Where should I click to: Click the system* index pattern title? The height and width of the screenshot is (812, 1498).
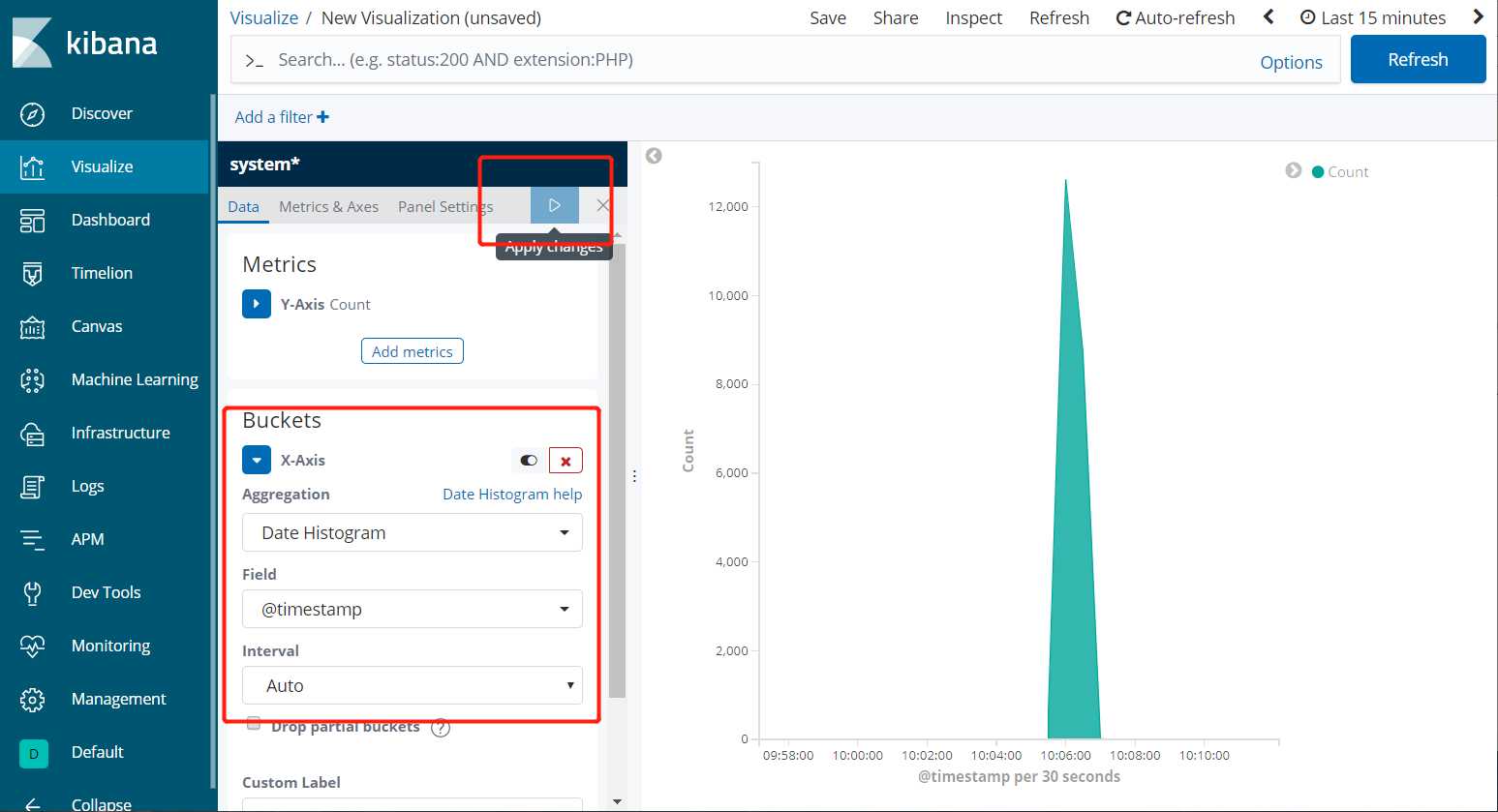[264, 165]
